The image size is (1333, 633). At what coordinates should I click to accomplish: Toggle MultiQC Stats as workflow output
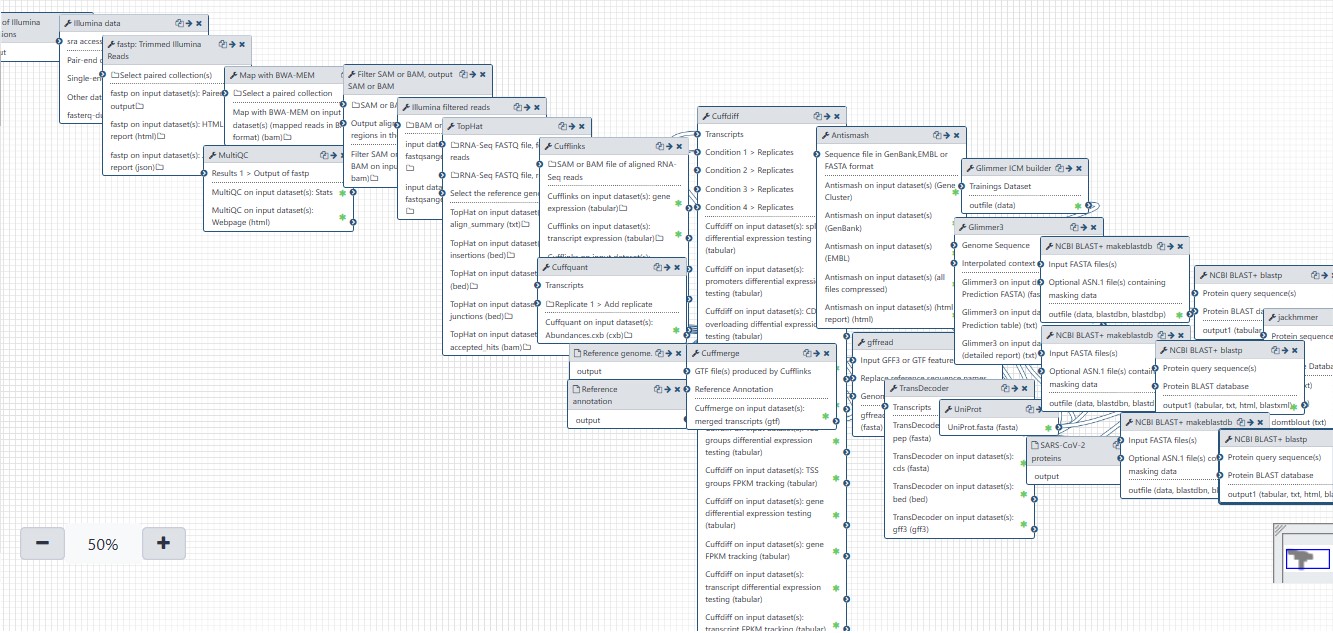[342, 192]
